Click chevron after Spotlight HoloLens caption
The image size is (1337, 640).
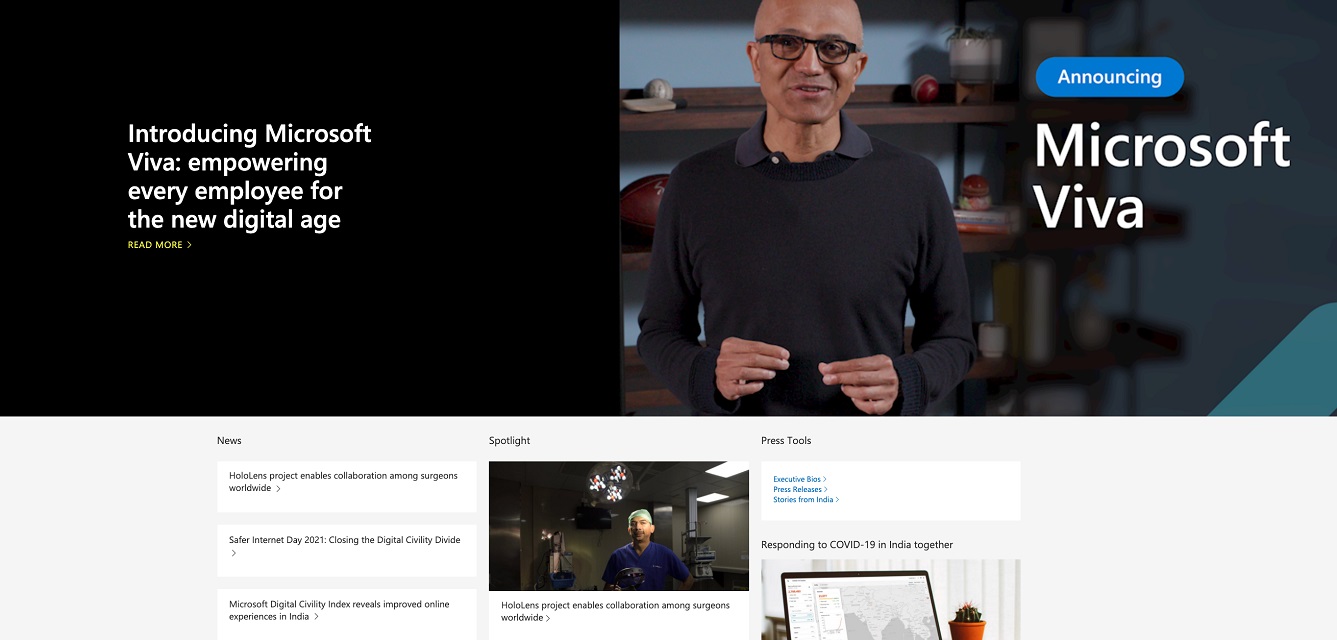[550, 618]
